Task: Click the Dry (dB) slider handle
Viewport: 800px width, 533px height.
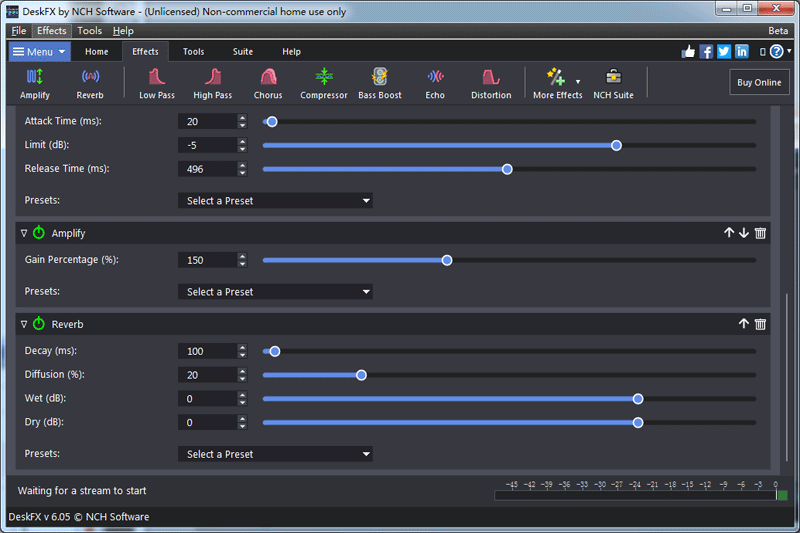Action: pos(638,422)
